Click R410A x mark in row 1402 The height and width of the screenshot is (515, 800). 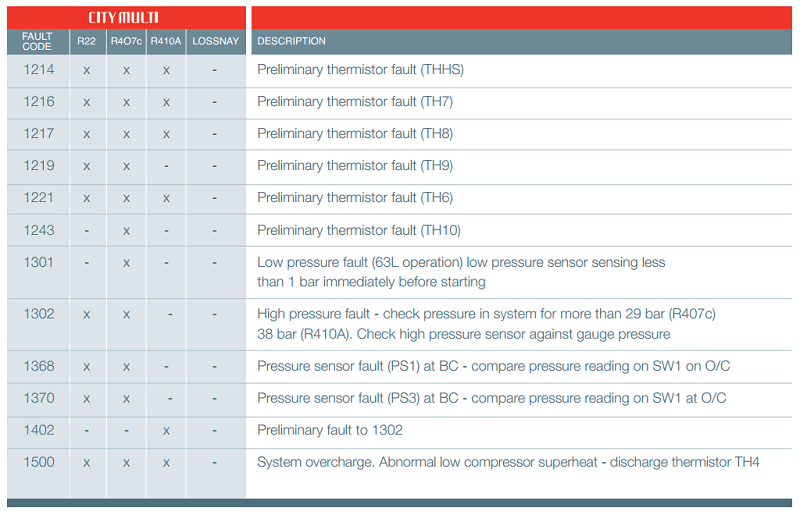pos(166,432)
